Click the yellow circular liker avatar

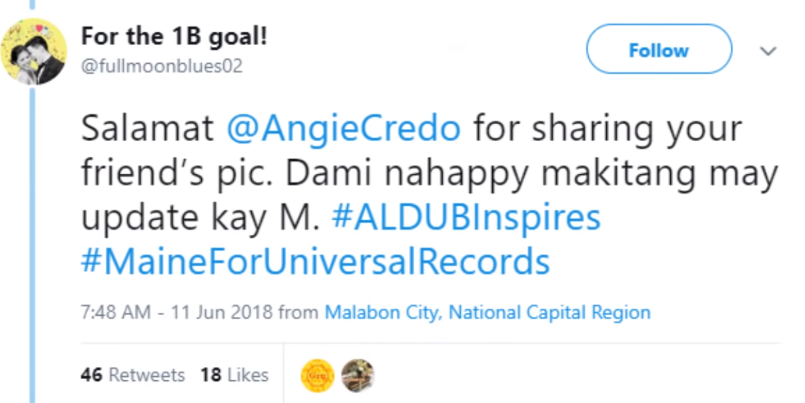tap(317, 376)
